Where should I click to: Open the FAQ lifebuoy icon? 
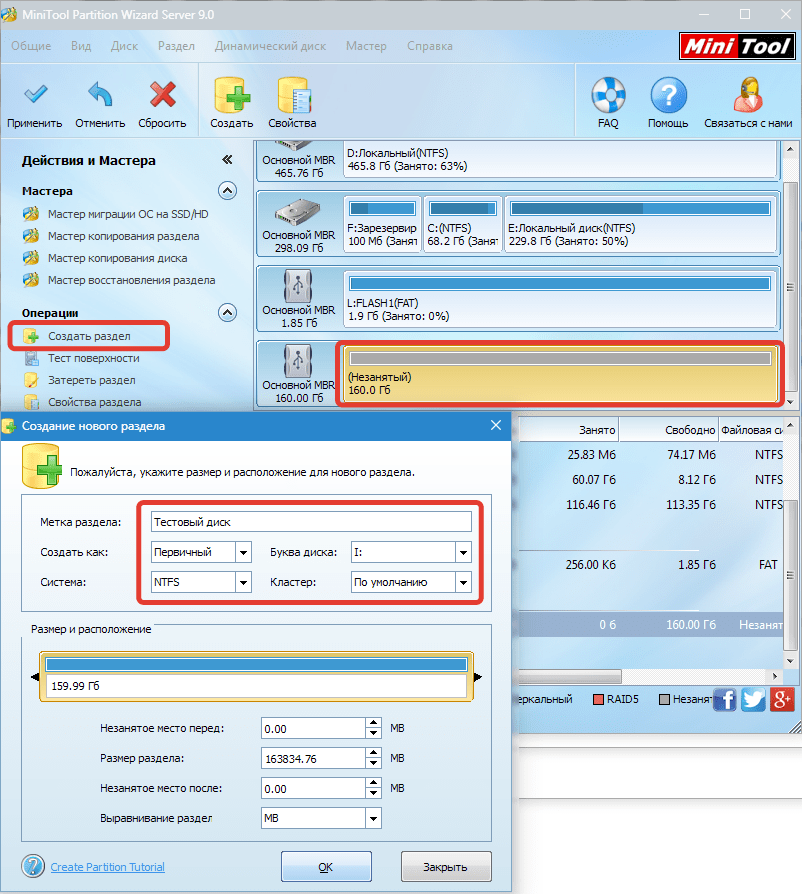pos(607,96)
